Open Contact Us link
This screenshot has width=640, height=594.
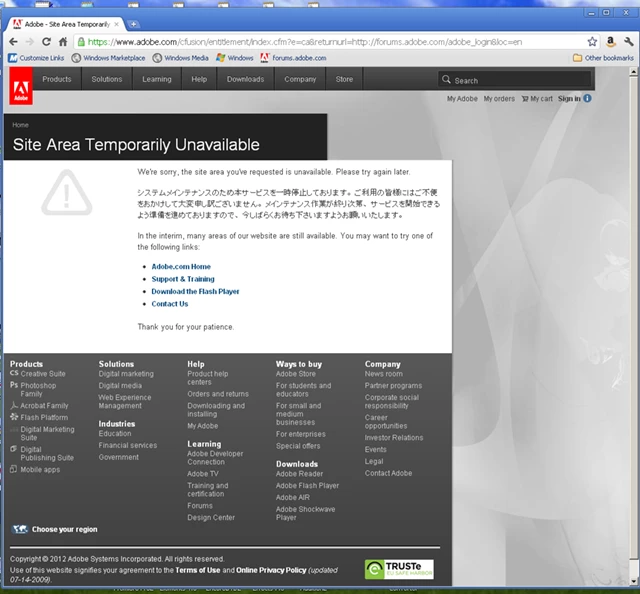click(170, 304)
